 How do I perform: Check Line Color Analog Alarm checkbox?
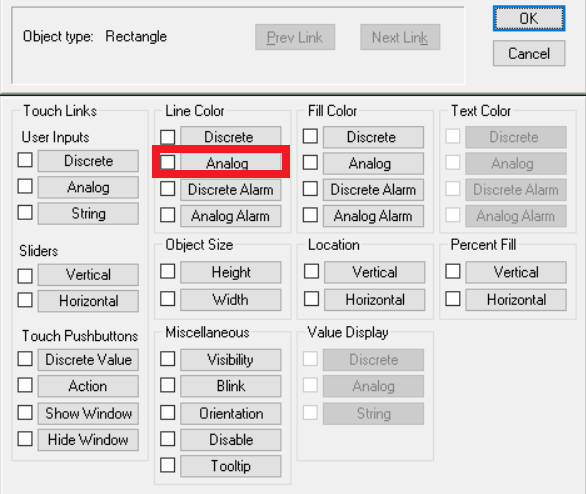click(x=167, y=215)
